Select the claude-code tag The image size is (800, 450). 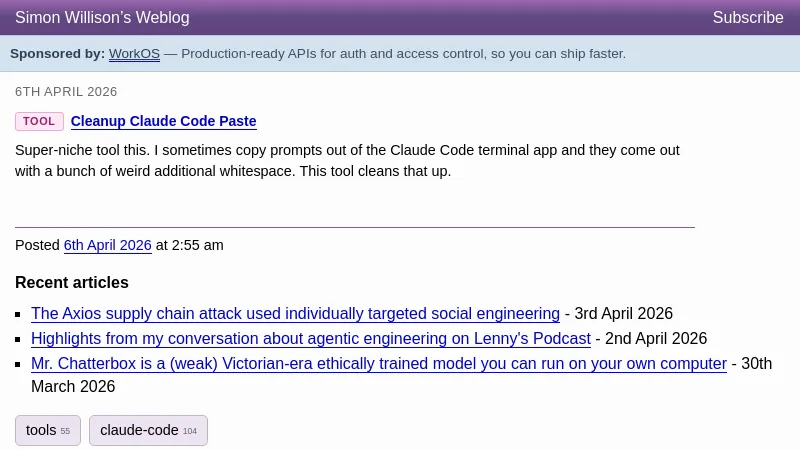[148, 431]
